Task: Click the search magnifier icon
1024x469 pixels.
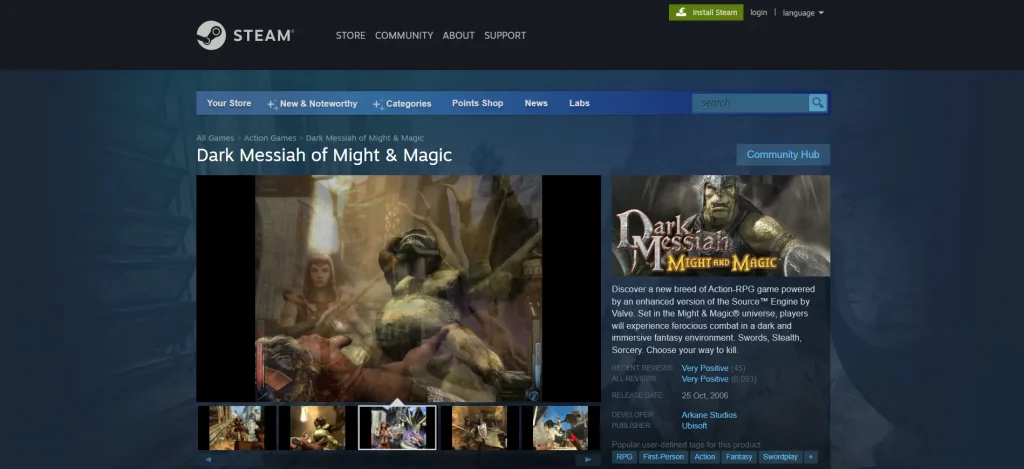Action: pos(818,103)
